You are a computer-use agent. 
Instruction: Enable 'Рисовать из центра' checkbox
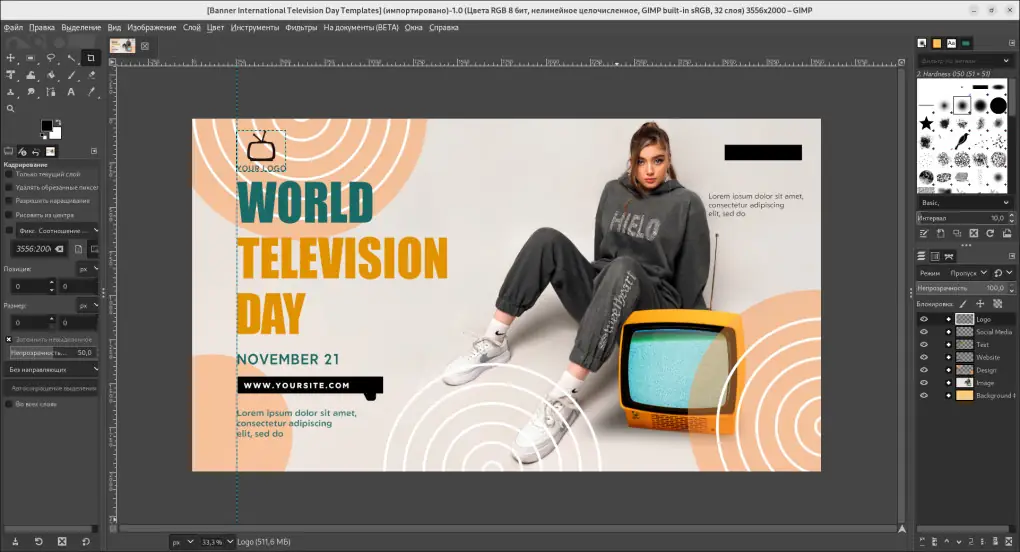coord(9,215)
